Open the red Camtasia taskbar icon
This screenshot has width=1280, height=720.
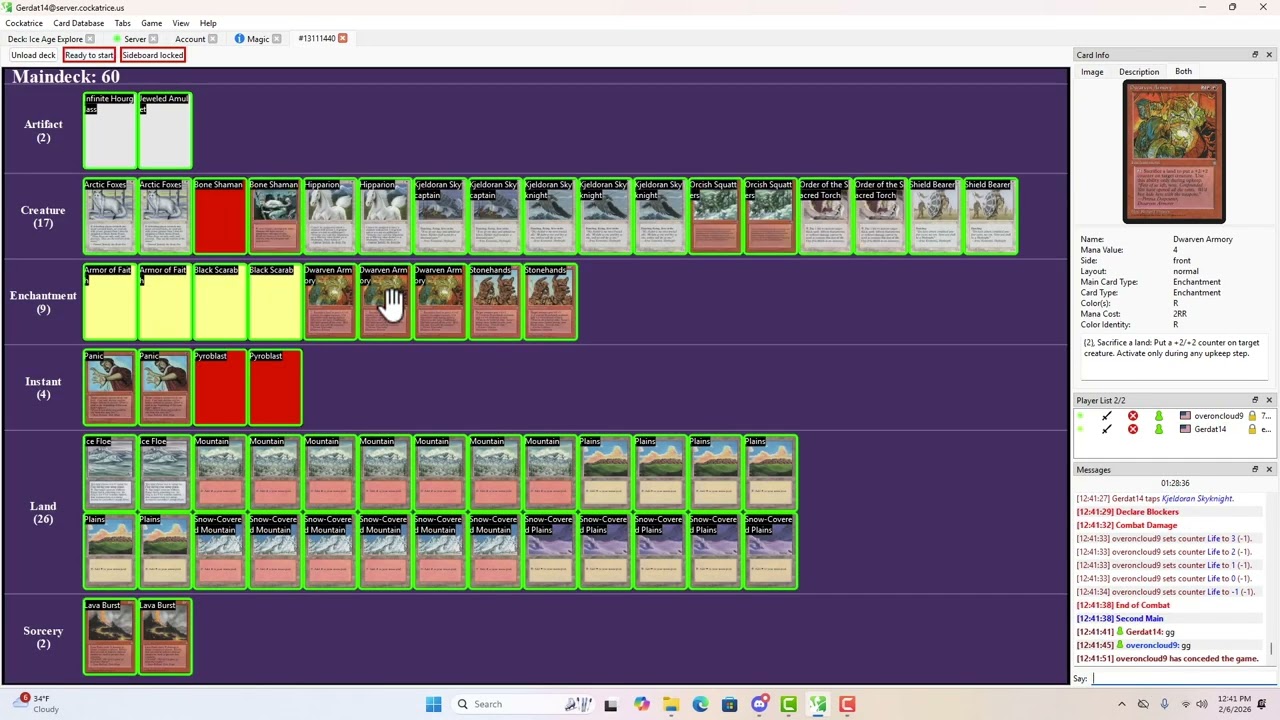[x=847, y=704]
